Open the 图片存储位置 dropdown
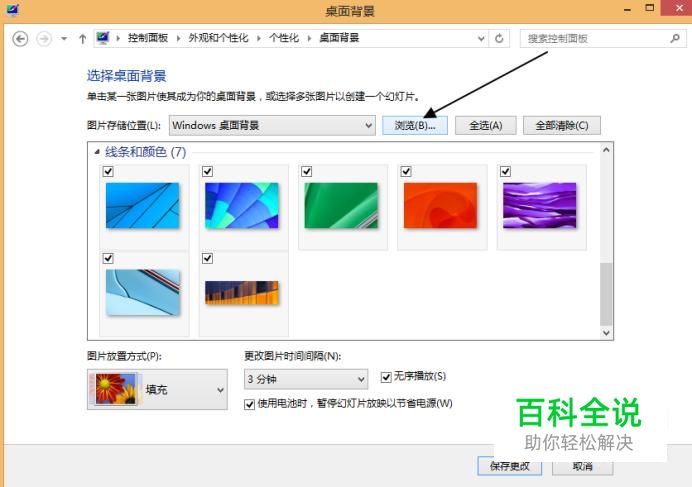692x487 pixels. 272,125
